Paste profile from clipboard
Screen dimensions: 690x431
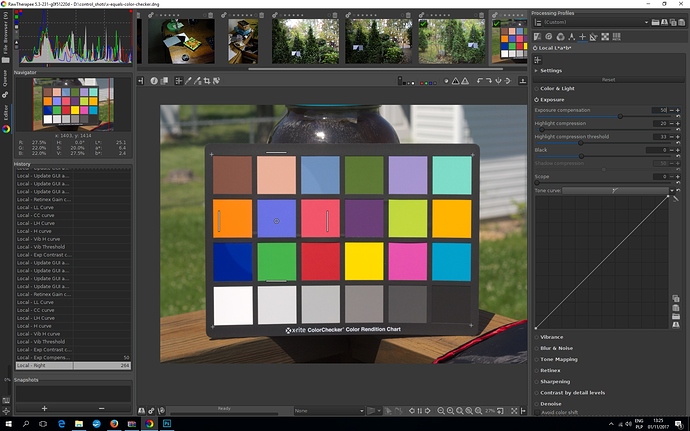coord(682,22)
